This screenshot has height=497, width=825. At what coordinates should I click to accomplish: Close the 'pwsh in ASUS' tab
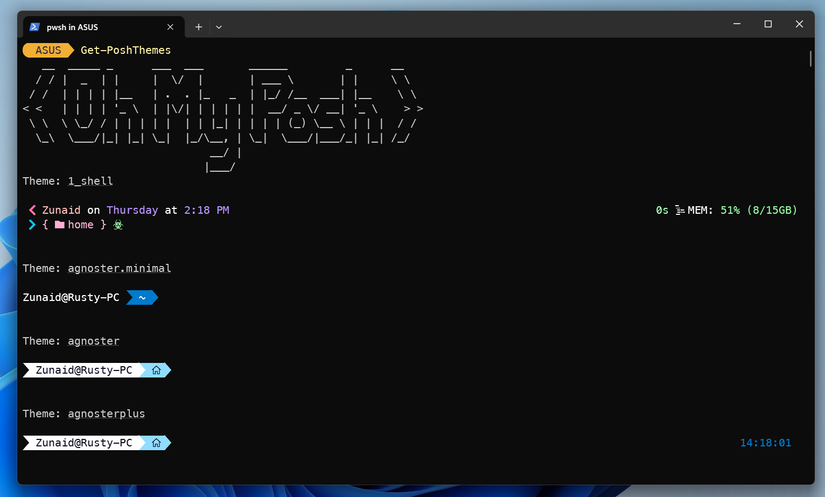coord(170,27)
